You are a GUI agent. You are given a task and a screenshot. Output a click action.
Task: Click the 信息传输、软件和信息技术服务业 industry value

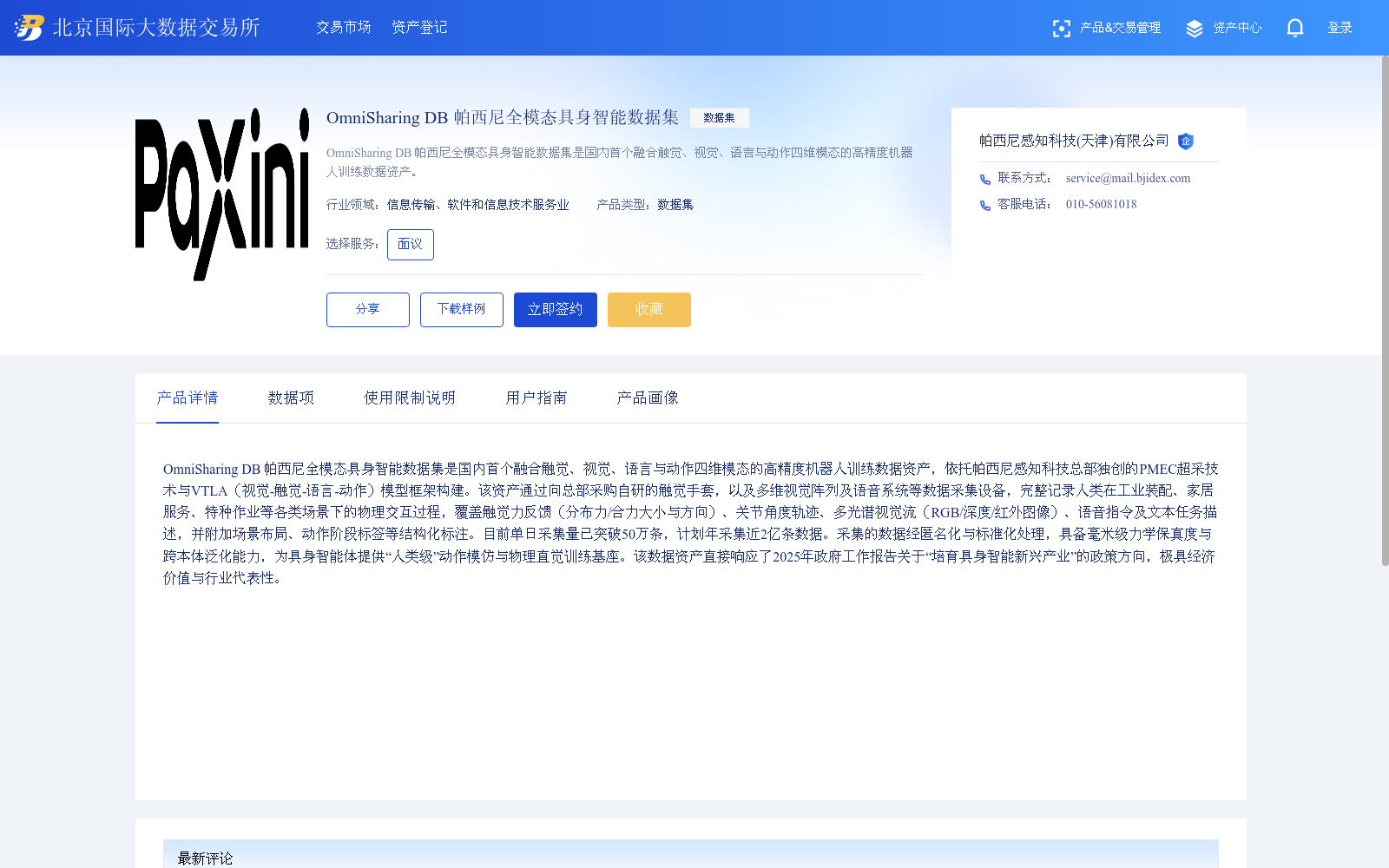(478, 205)
